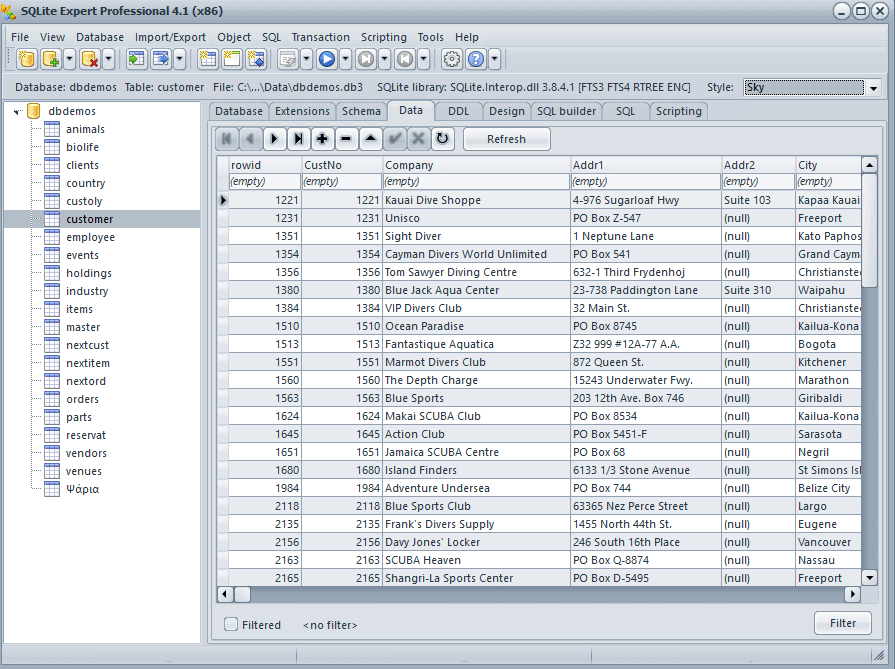Insert a new record with plus button
Screen dimensions: 895x669
tap(322, 139)
